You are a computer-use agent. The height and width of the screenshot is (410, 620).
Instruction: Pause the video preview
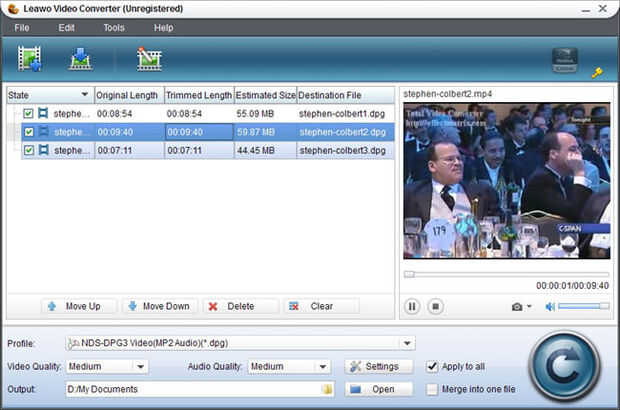pyautogui.click(x=412, y=306)
